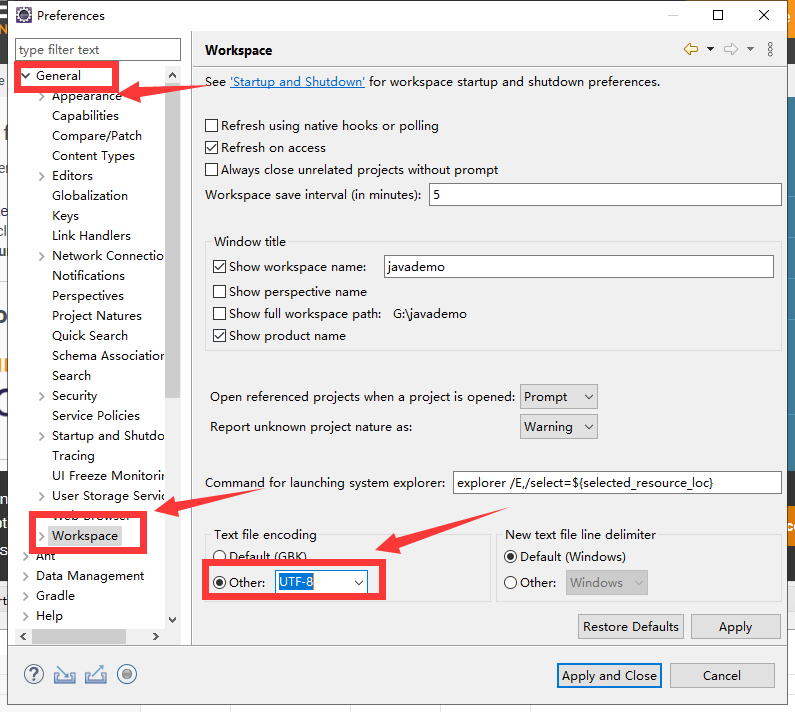Image resolution: width=795 pixels, height=712 pixels.
Task: Click the tree scroll right arrow
Action: click(x=156, y=636)
